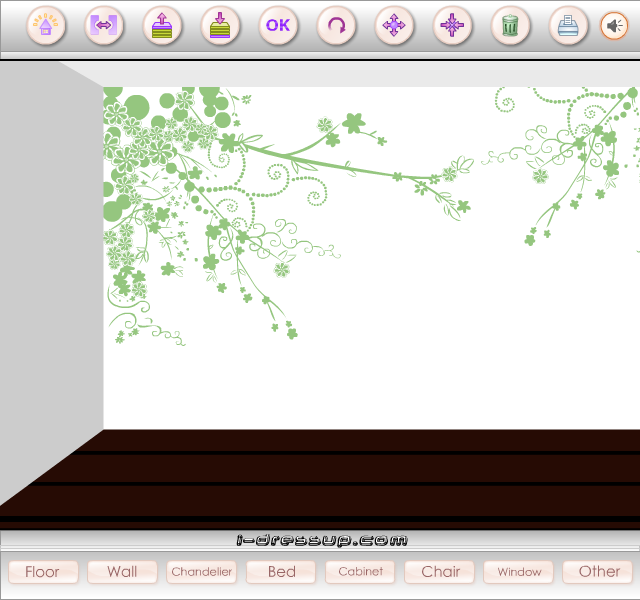640x600 pixels.
Task: Open the Wall category
Action: tap(122, 572)
